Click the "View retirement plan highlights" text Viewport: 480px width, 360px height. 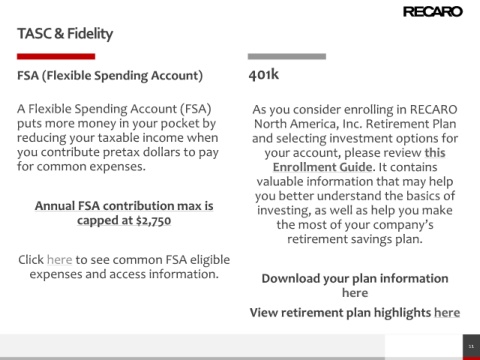point(340,313)
